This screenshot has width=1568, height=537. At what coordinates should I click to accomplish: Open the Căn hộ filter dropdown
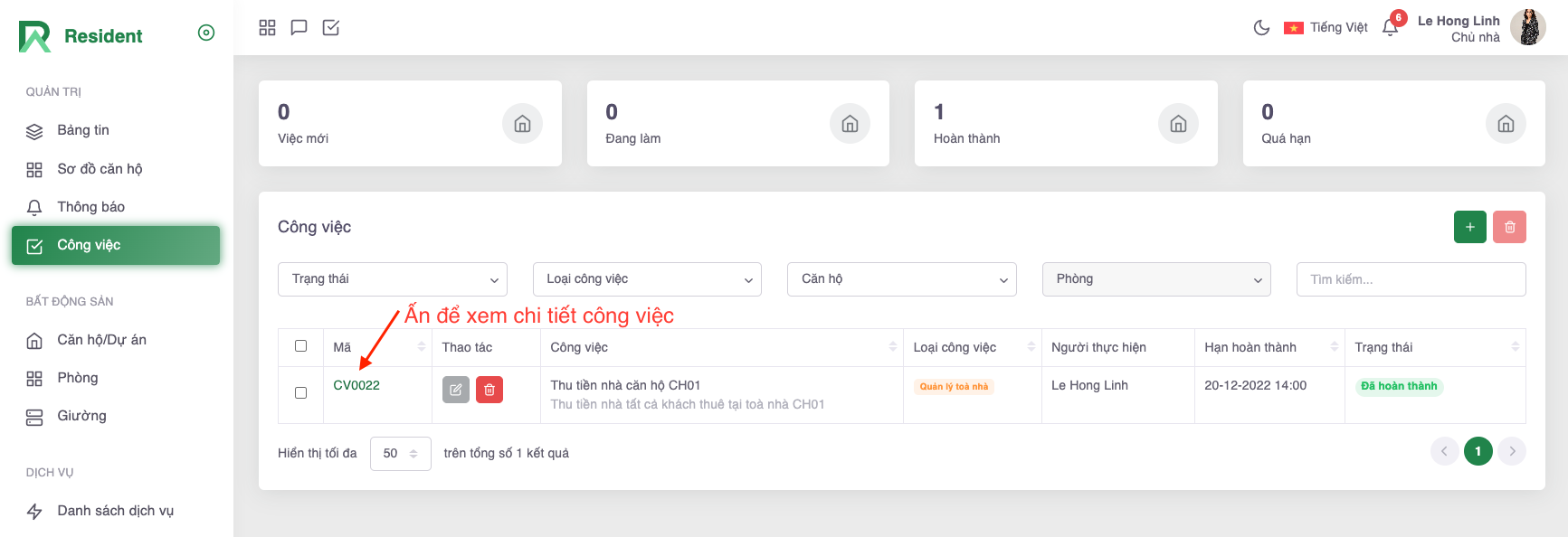point(902,279)
